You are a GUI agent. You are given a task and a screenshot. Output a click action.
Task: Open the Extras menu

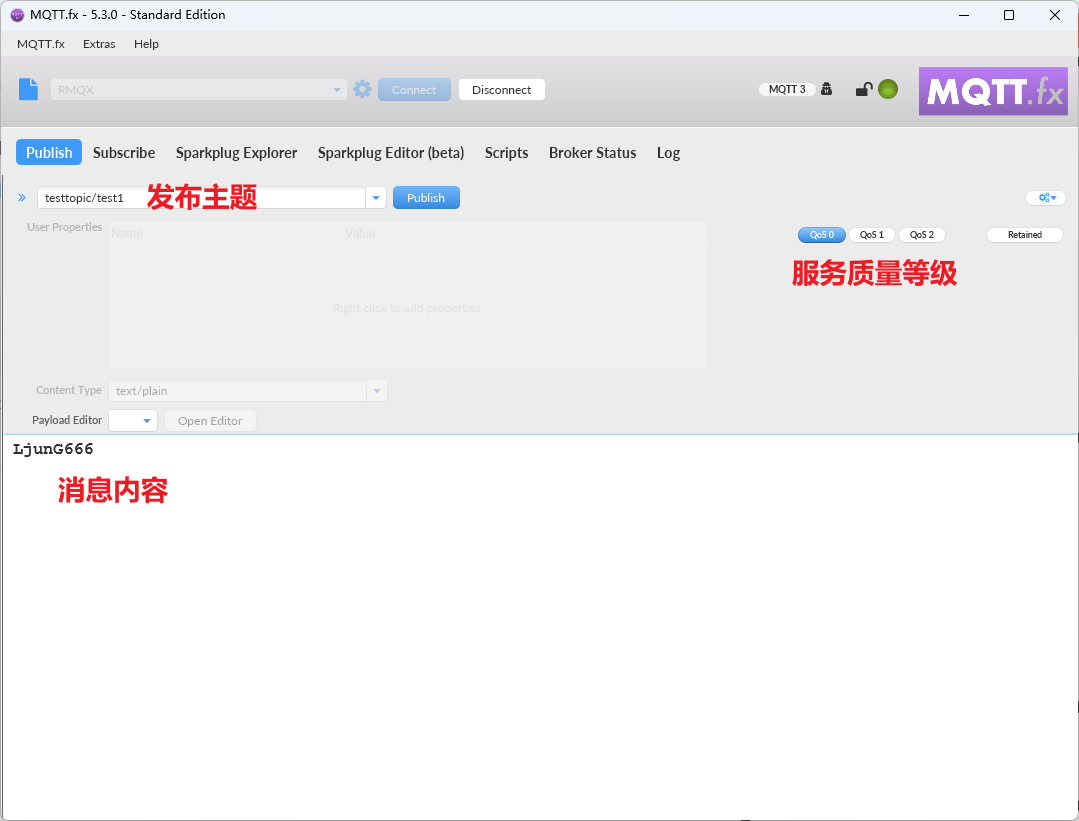99,44
